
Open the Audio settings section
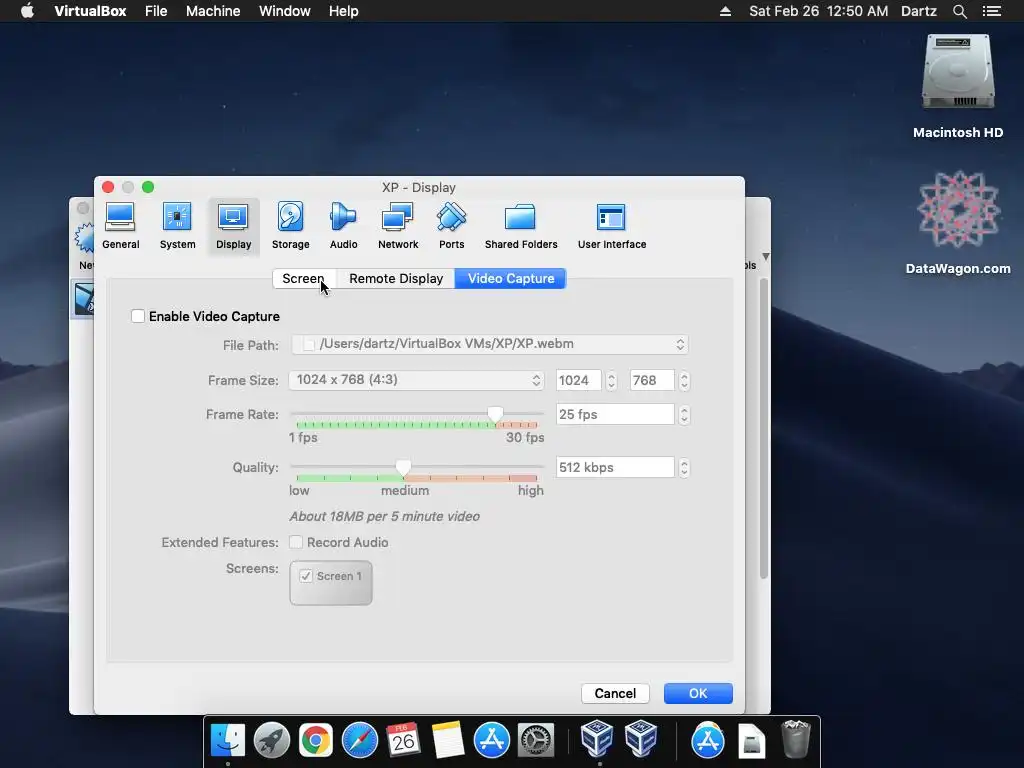click(x=343, y=226)
